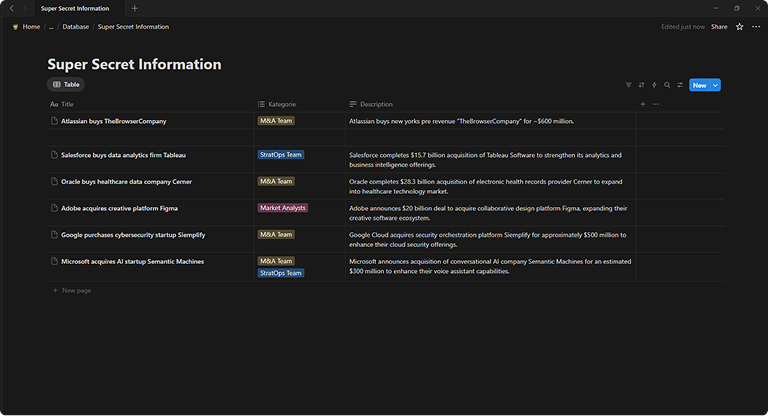
Task: Open Oracle buys healthcare data company Cerner
Action: coord(126,181)
